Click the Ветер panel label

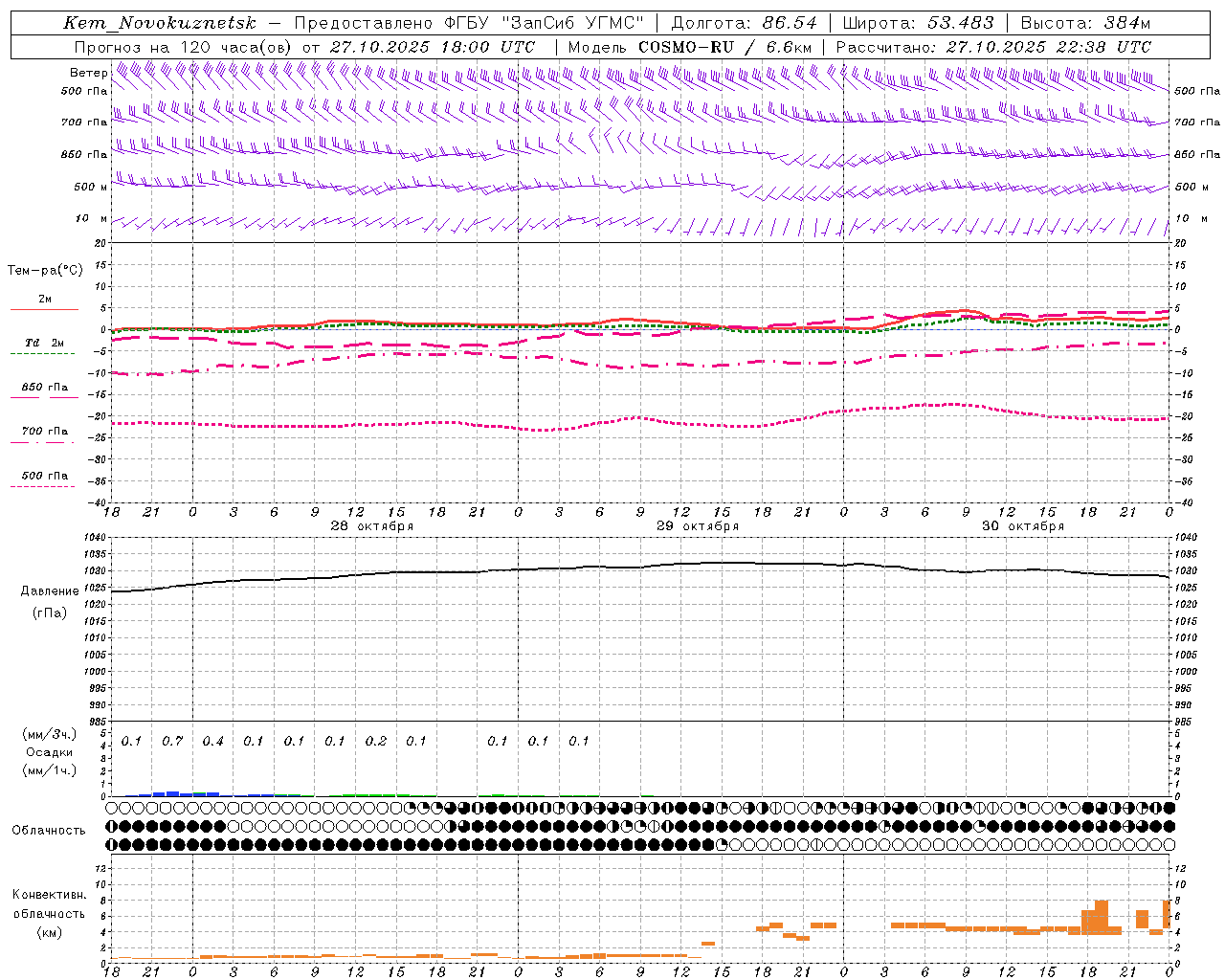[88, 73]
